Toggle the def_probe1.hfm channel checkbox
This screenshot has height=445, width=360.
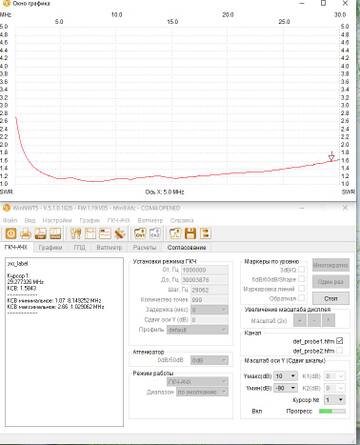tap(340, 341)
